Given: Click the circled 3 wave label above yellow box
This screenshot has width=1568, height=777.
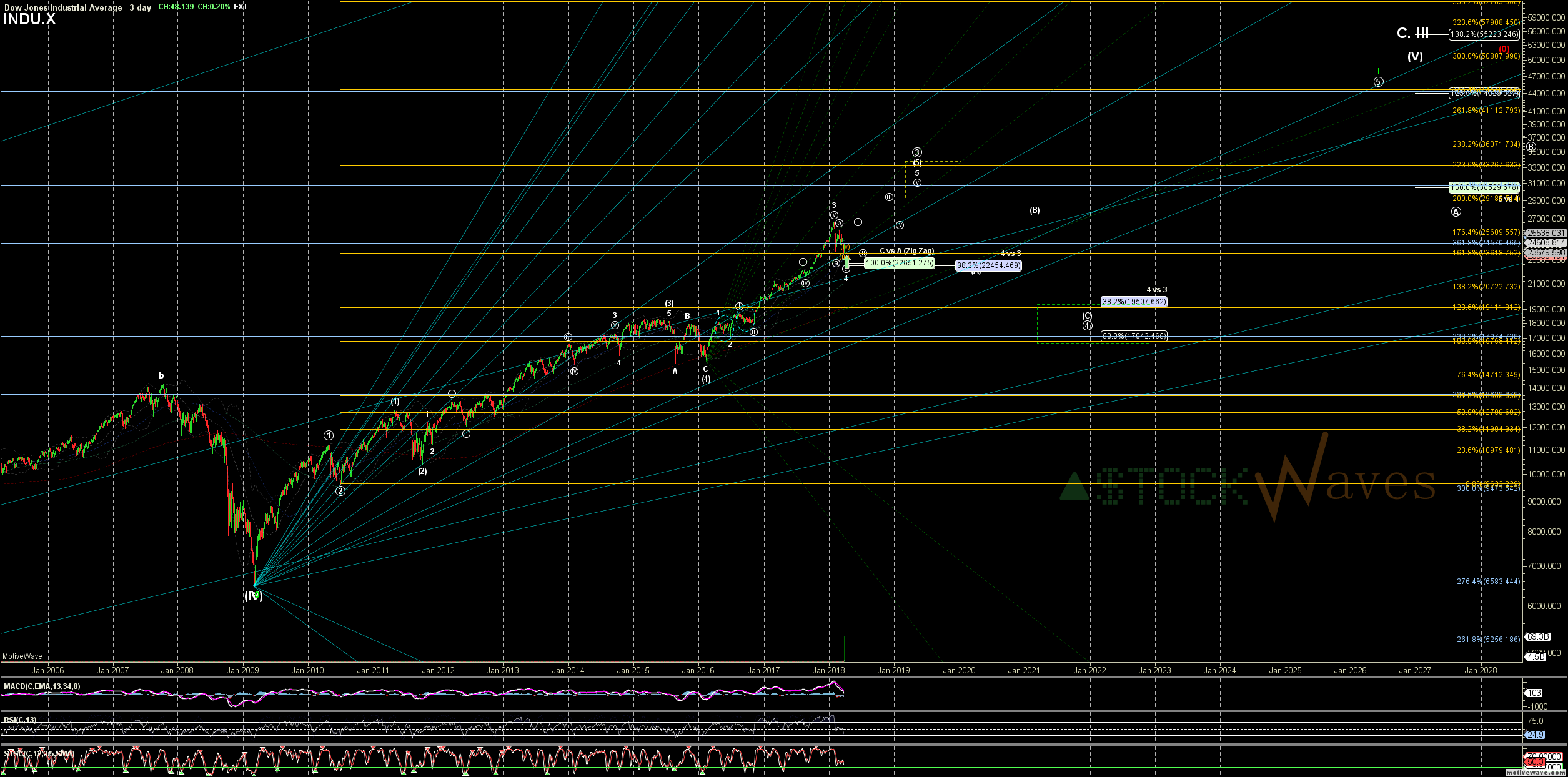Looking at the screenshot, I should [x=916, y=152].
